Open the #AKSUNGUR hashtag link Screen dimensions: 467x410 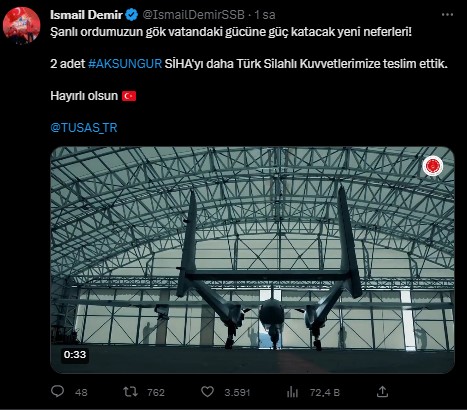[x=125, y=64]
